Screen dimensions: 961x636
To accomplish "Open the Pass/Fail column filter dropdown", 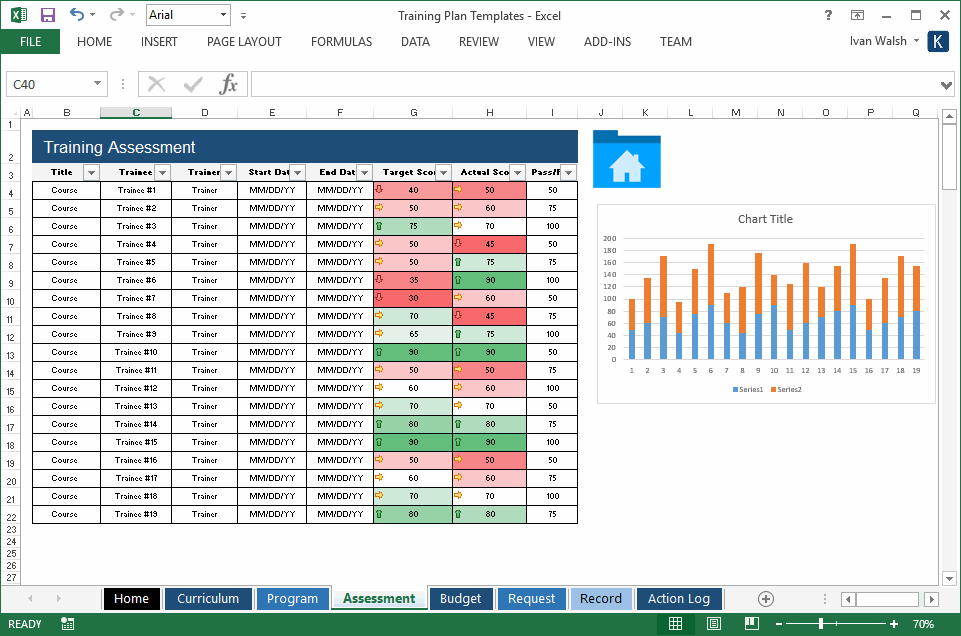I will tap(567, 171).
